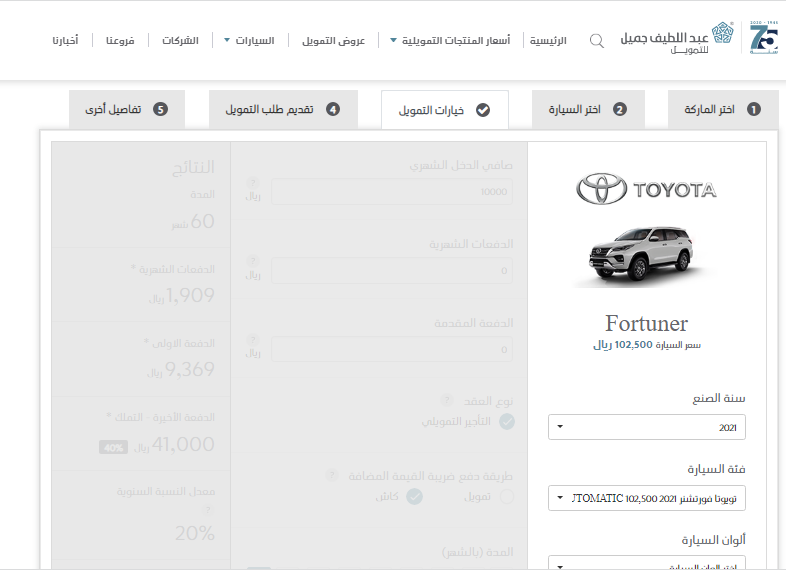Select the التأجير التمويلي contract type option
Image resolution: width=786 pixels, height=576 pixels.
(x=507, y=422)
